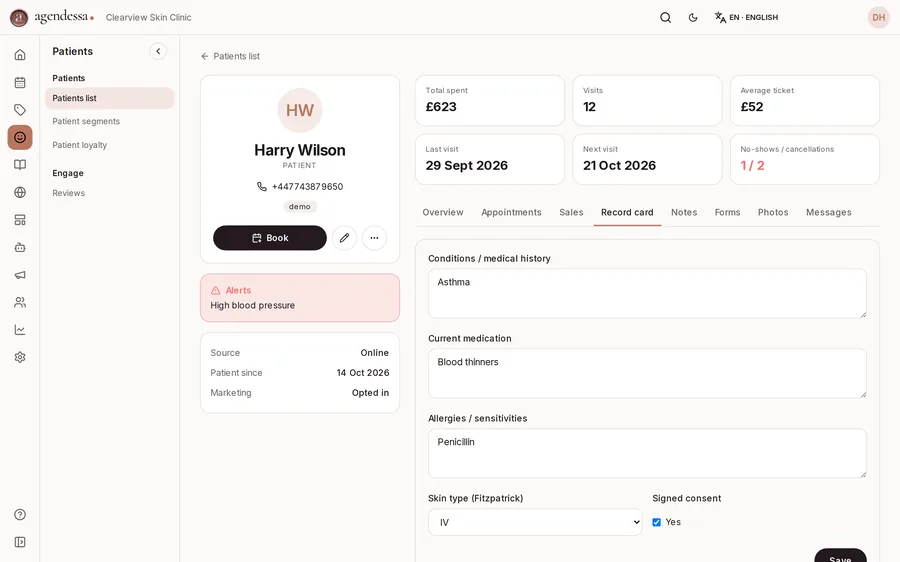Switch to the Appointments tab
Screen dimensions: 900x562
511,212
